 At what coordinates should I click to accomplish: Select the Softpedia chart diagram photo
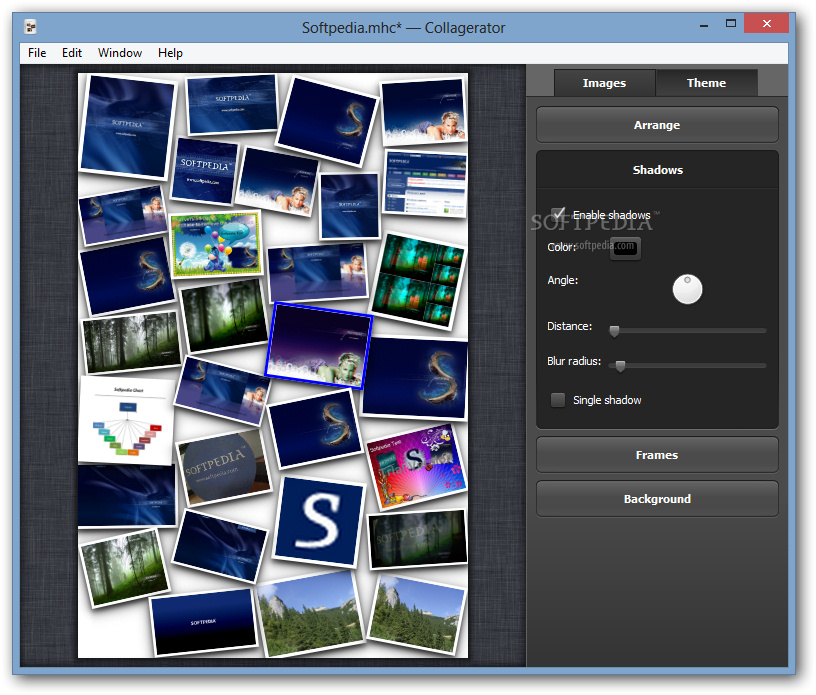click(126, 421)
